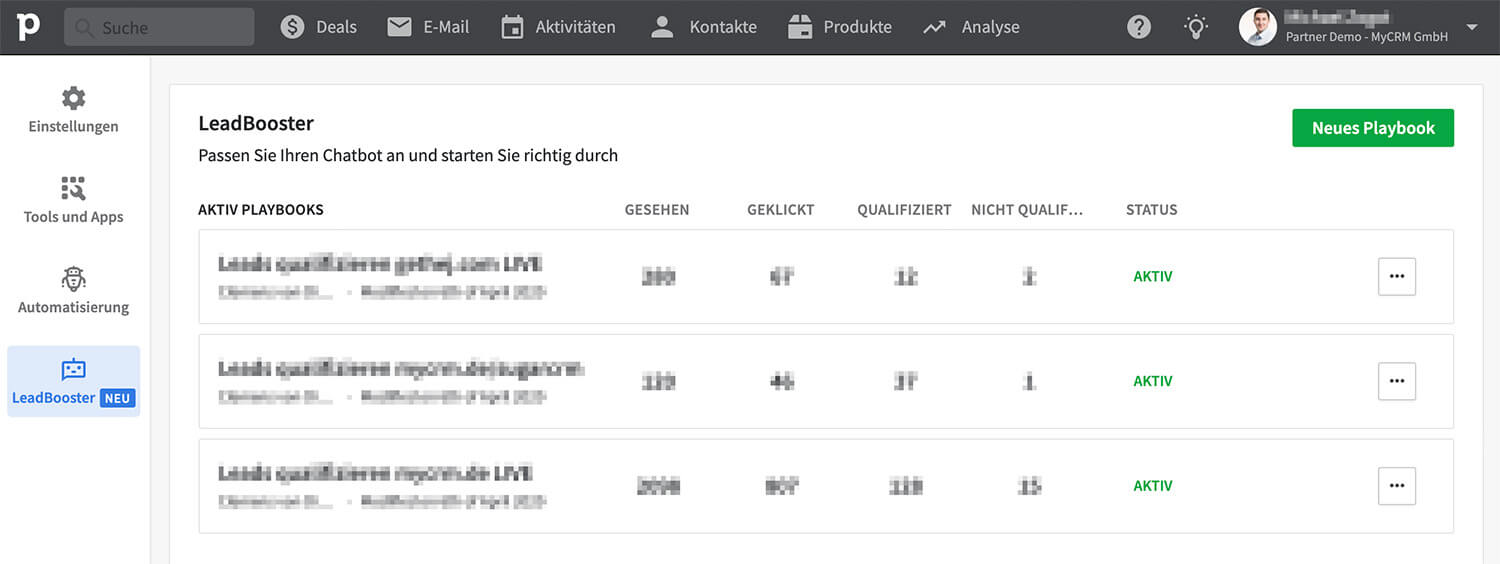The height and width of the screenshot is (564, 1500).
Task: Click the Neues Playbook button
Action: (x=1373, y=128)
